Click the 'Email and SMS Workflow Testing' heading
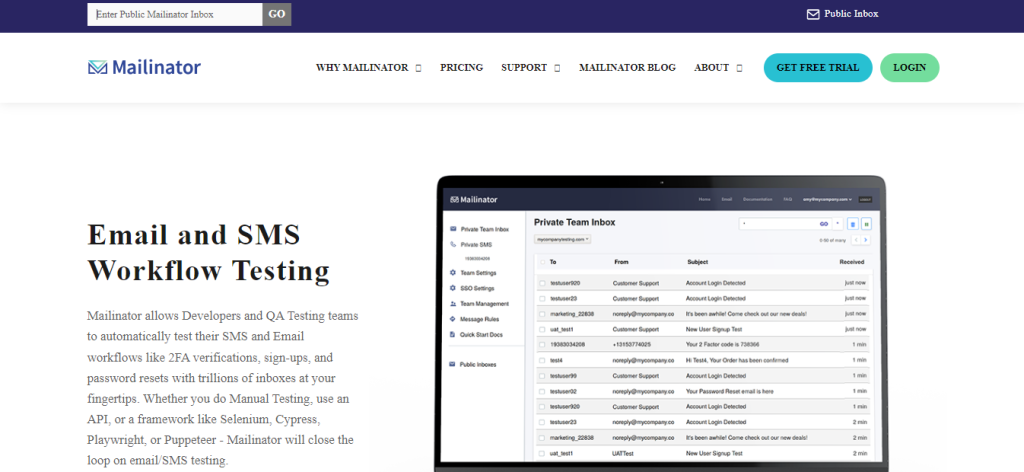 pos(209,252)
